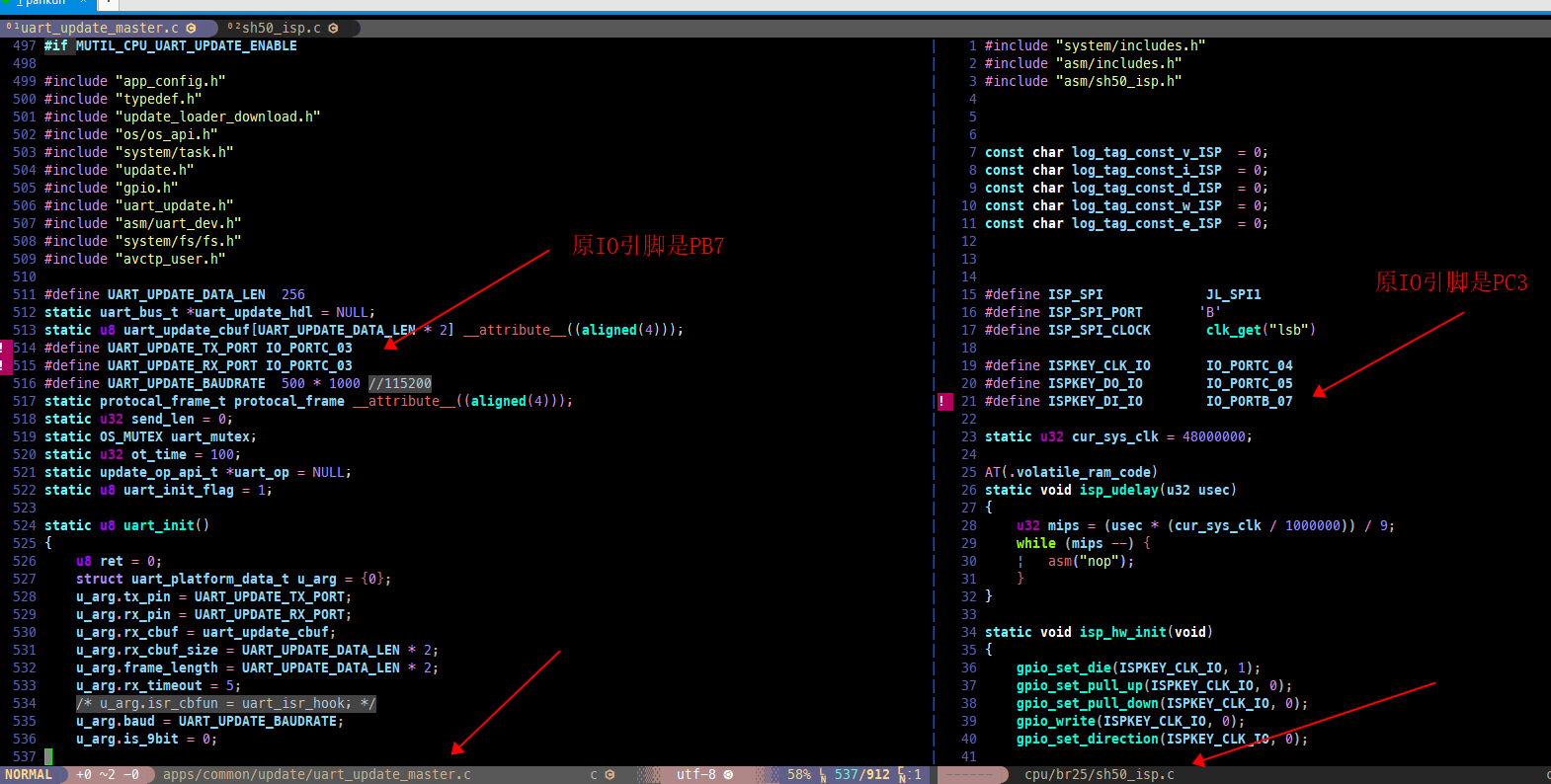Screen dimensions: 1551x784
Task: Click file path apps/common/update/uart_update_master.c in statusline
Action: (x=317, y=775)
